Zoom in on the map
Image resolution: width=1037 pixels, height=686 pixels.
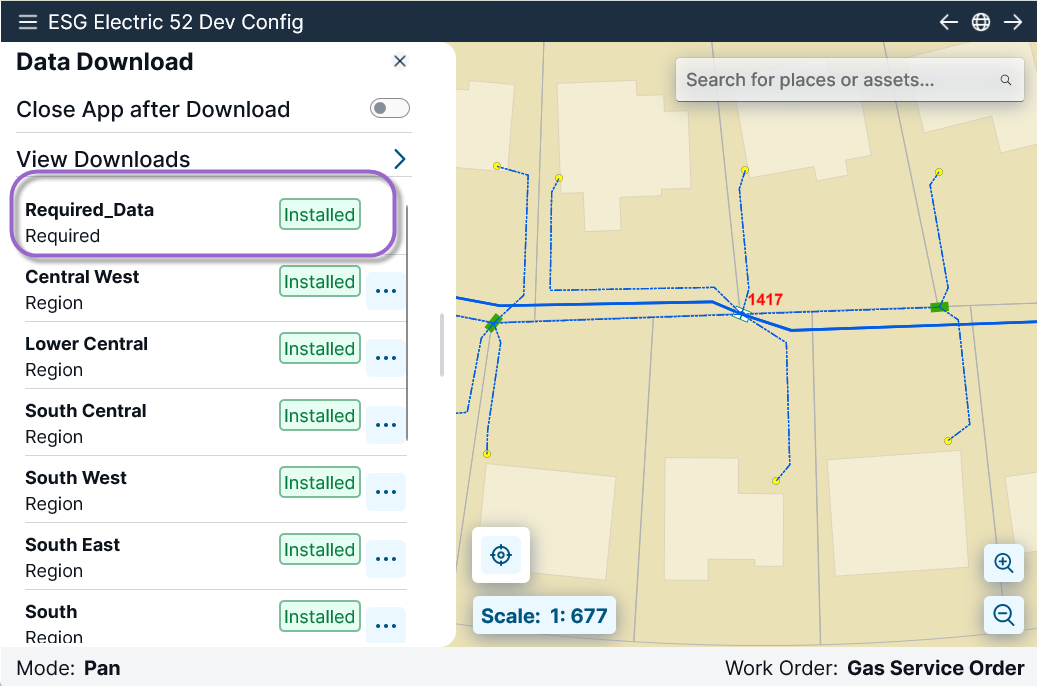1004,563
